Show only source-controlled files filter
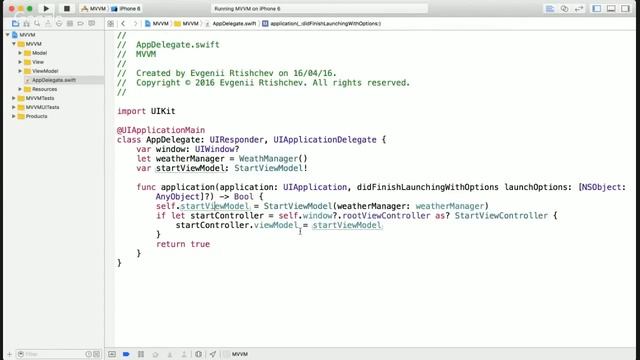 coord(97,354)
